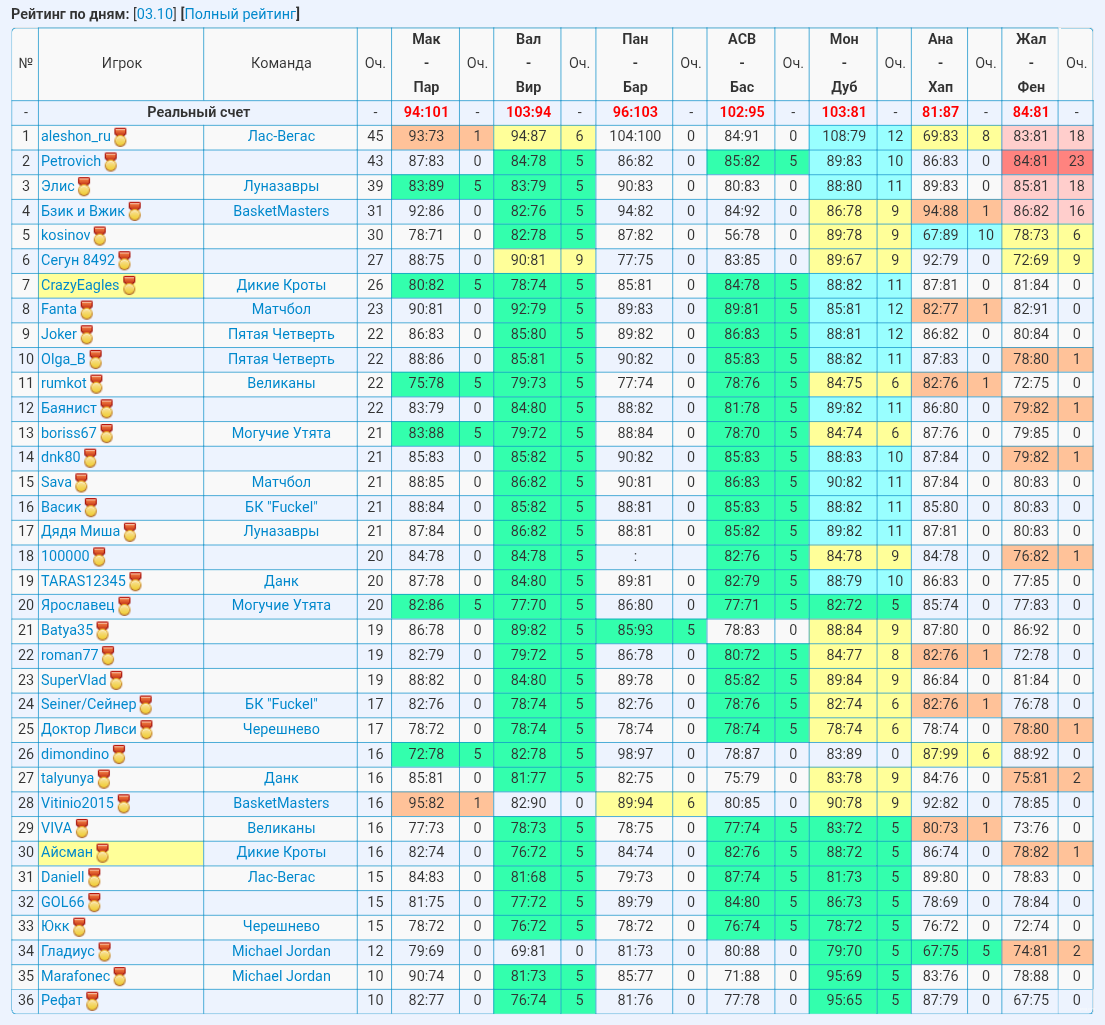Click the Команда column header
This screenshot has width=1105, height=1025.
click(280, 63)
